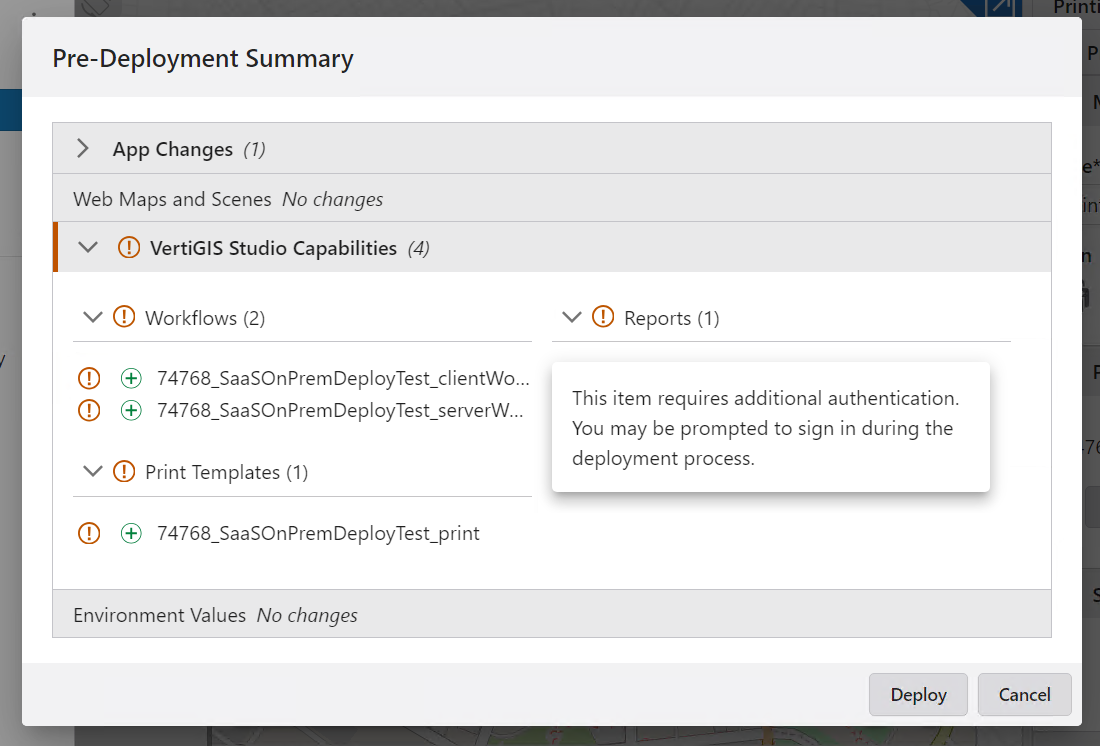Click the warning icon beside VertiGIS Studio Capabilities

[129, 247]
